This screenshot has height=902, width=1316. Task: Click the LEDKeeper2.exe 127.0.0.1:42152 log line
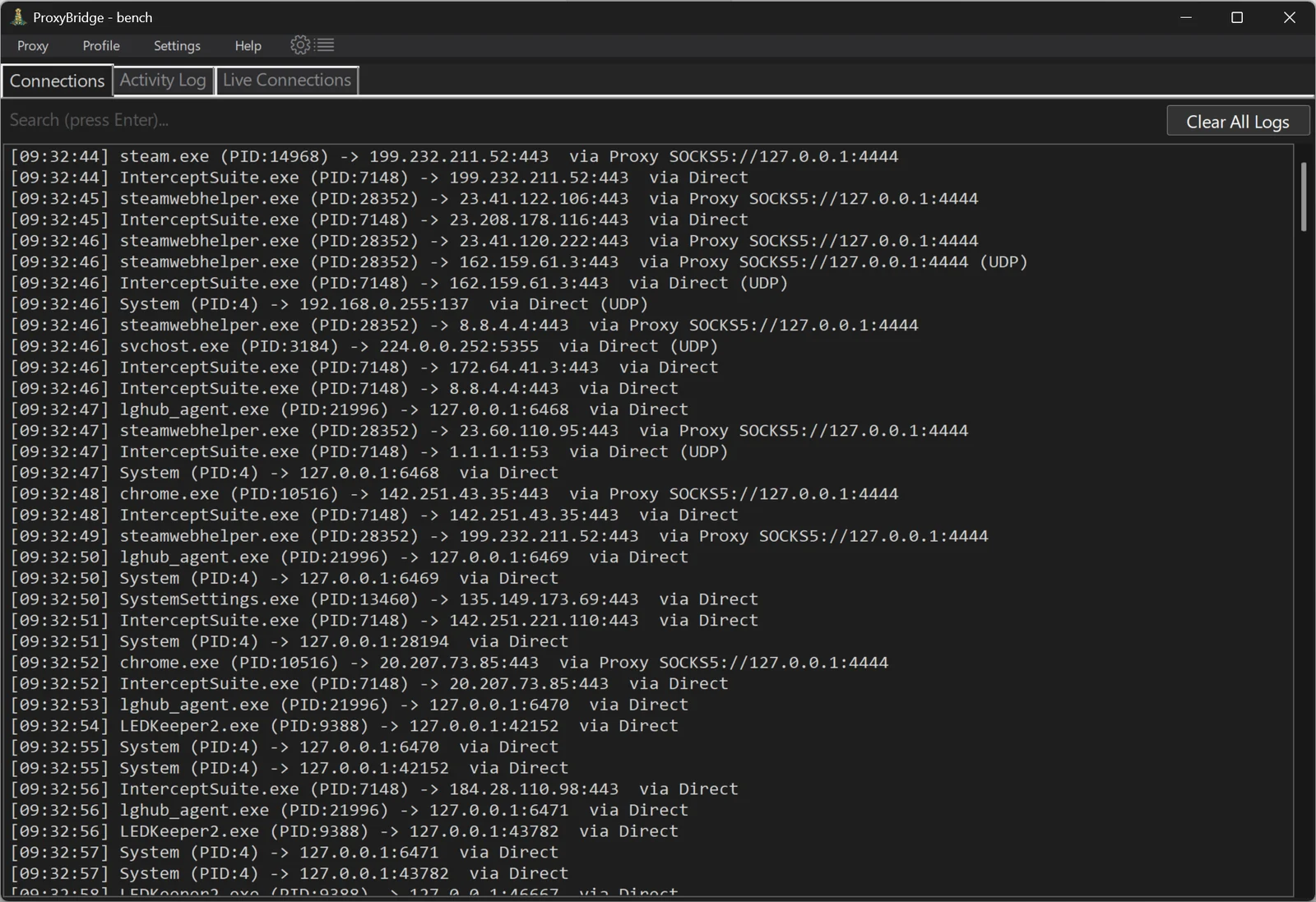[x=344, y=726]
